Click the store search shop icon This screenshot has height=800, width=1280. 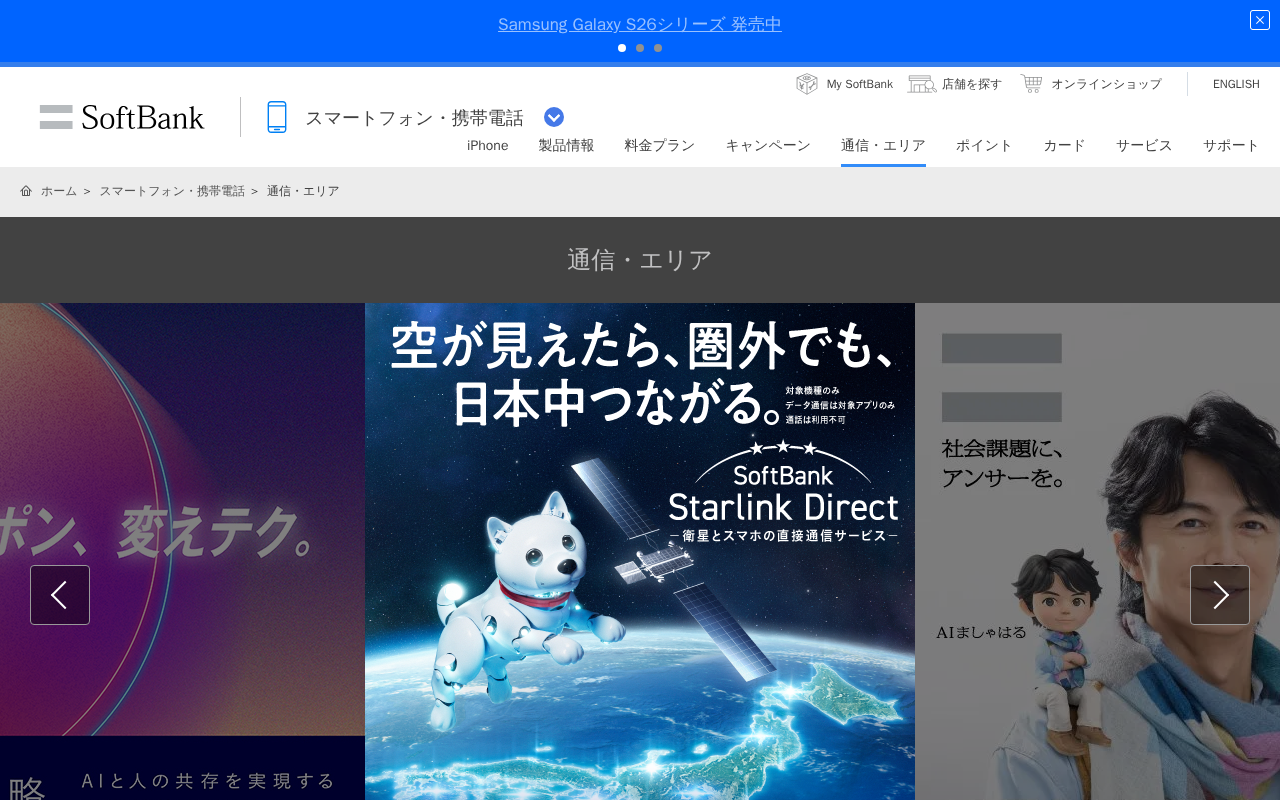click(921, 84)
